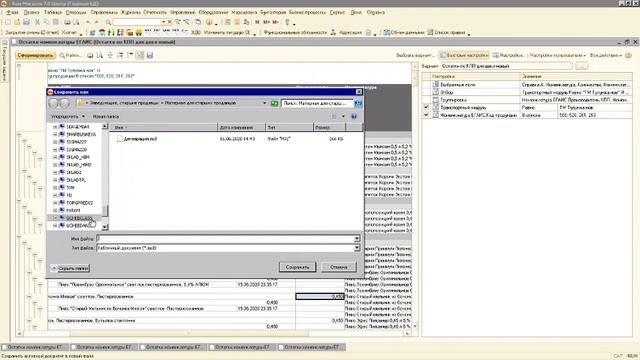Click into the file name input field
The height and width of the screenshot is (360, 640).
tap(225, 239)
